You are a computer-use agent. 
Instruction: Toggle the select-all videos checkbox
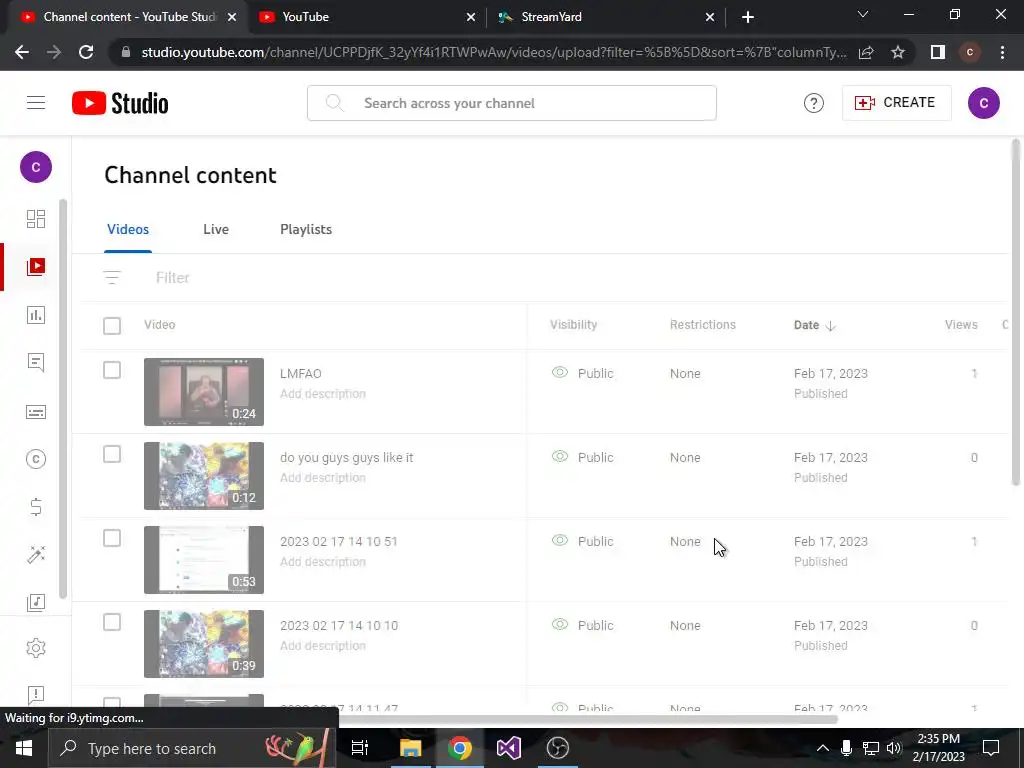tap(112, 326)
